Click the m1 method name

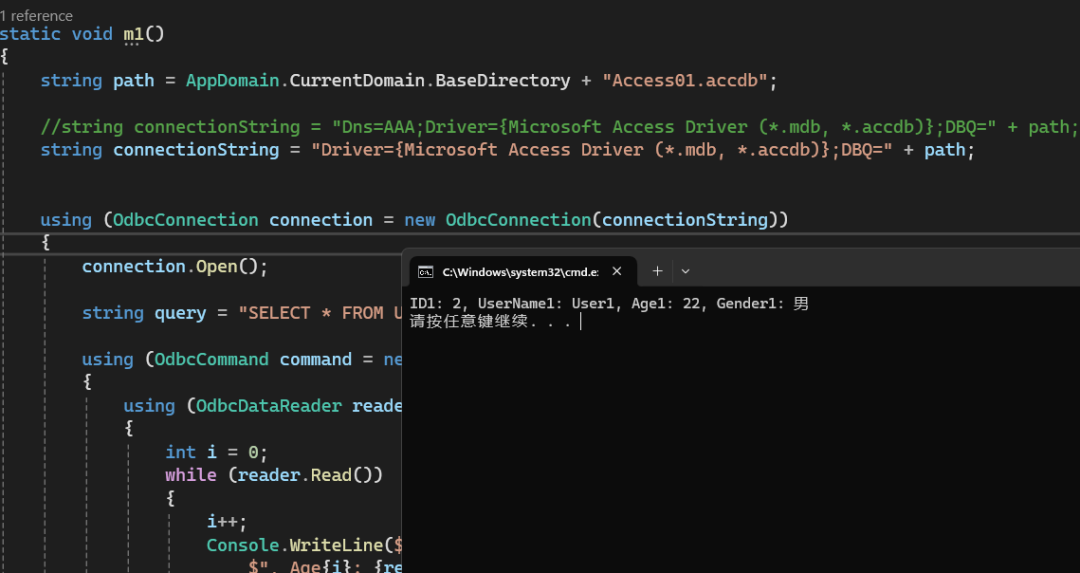click(x=133, y=34)
